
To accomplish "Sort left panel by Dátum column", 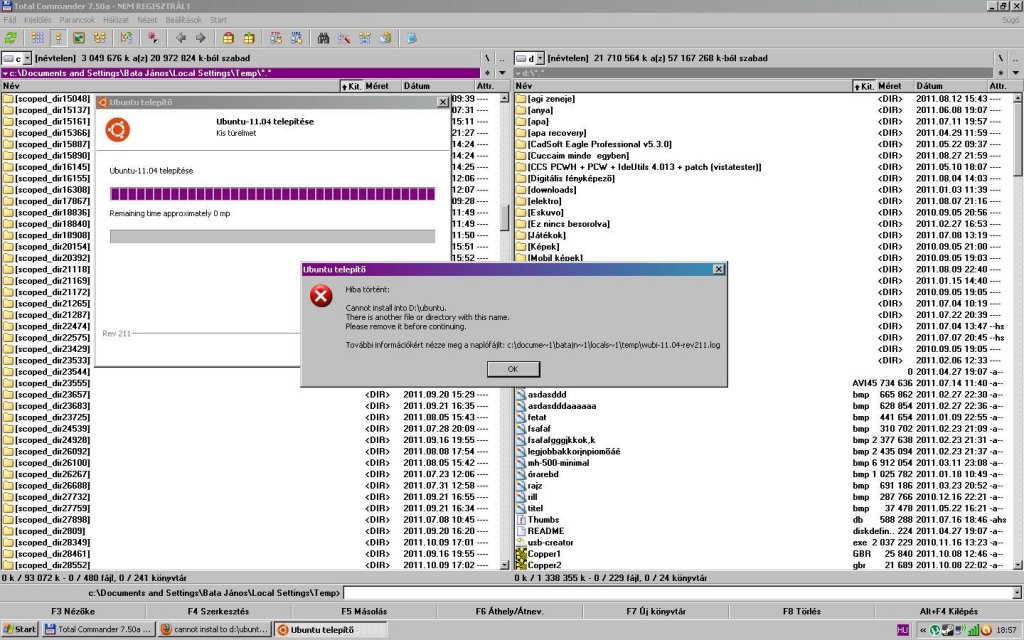I will (438, 86).
